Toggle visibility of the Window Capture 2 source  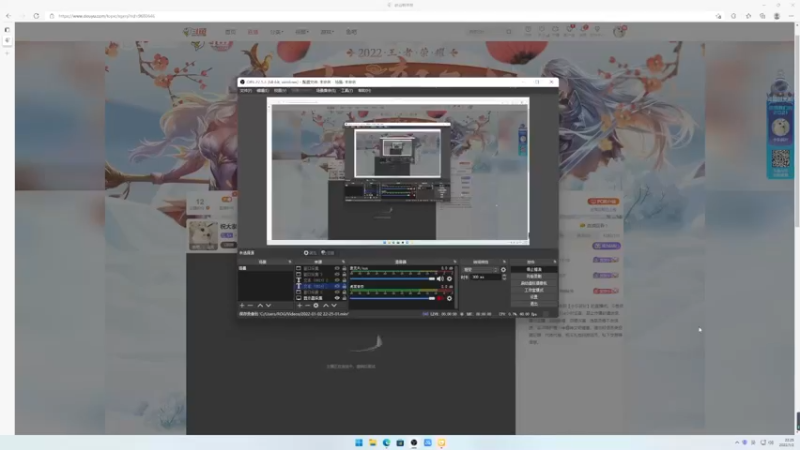(x=337, y=274)
